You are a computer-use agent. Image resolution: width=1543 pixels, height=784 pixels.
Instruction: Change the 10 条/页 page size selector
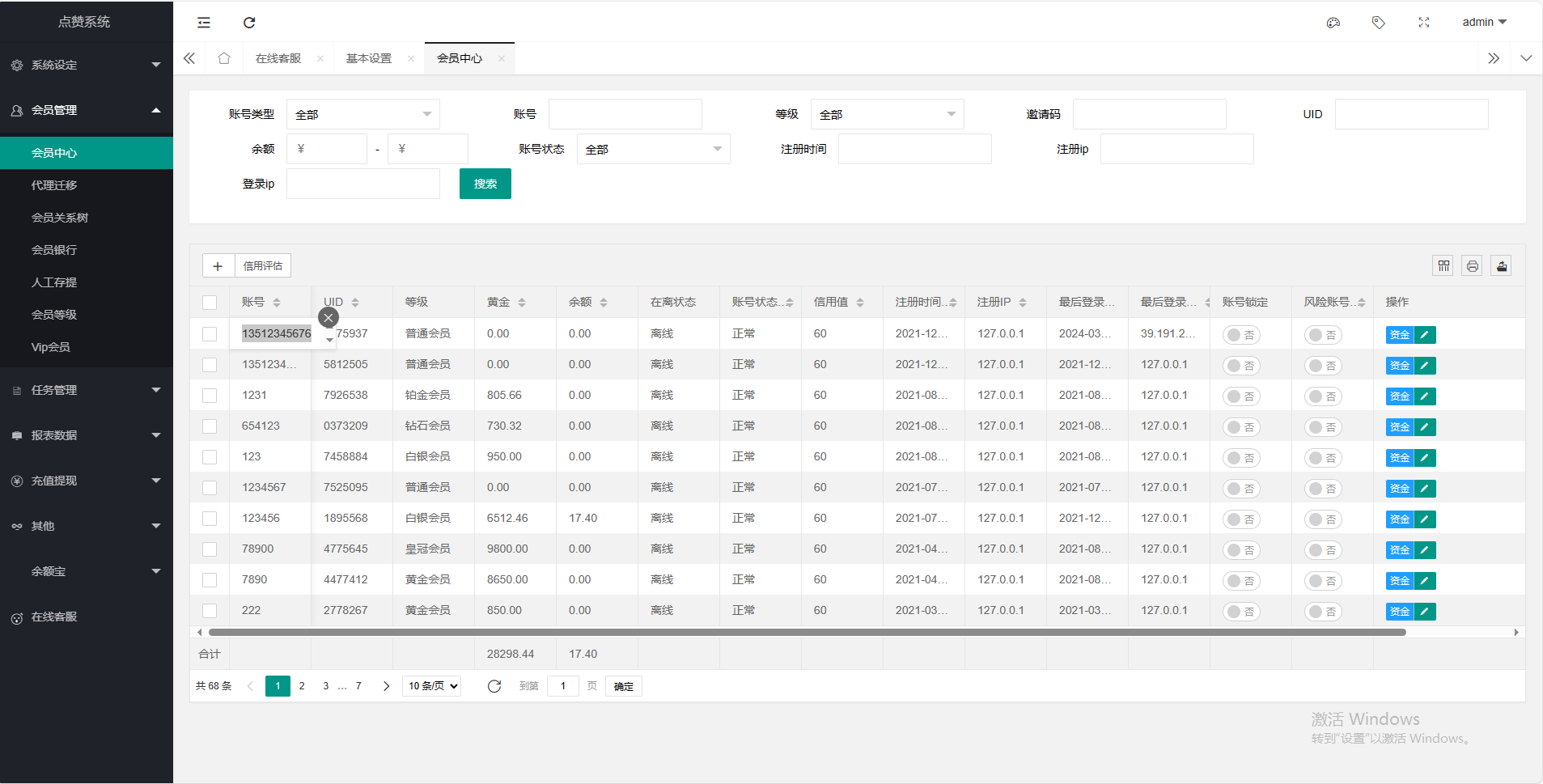[x=432, y=686]
